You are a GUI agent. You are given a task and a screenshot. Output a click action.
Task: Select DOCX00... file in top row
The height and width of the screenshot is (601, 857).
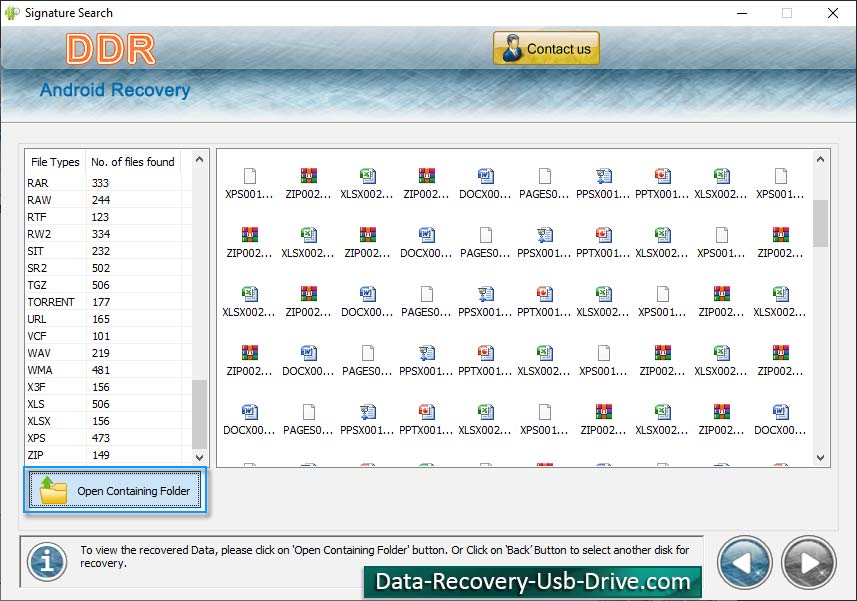(x=485, y=184)
